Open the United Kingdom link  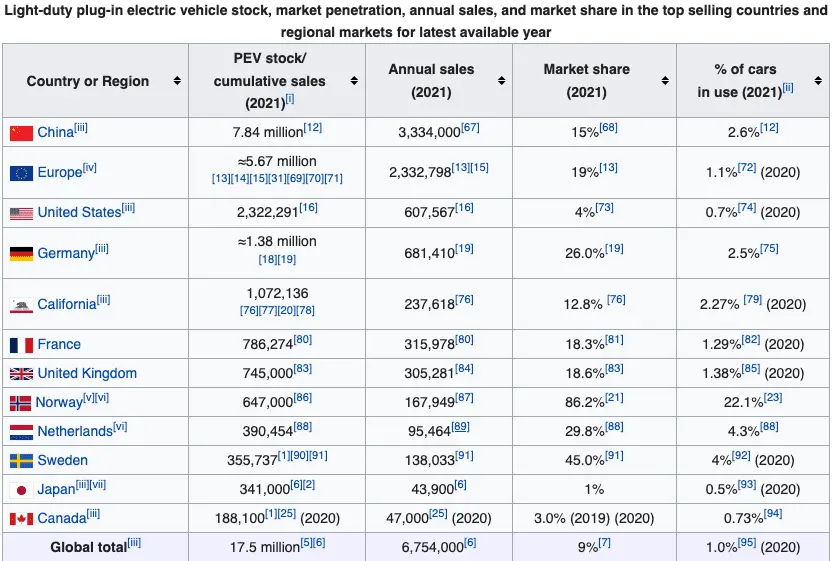click(87, 373)
